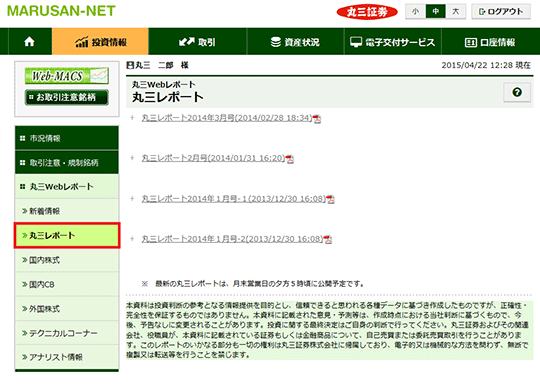
Task: Click PDF icon beside 1月号-1 report
Action: [331, 199]
